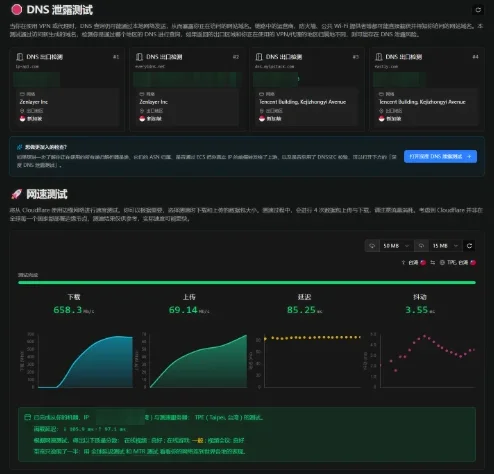Click Tencent Building, Kejizhongyi Avenue in card #3
The width and height of the screenshot is (494, 474).
[x=302, y=102]
